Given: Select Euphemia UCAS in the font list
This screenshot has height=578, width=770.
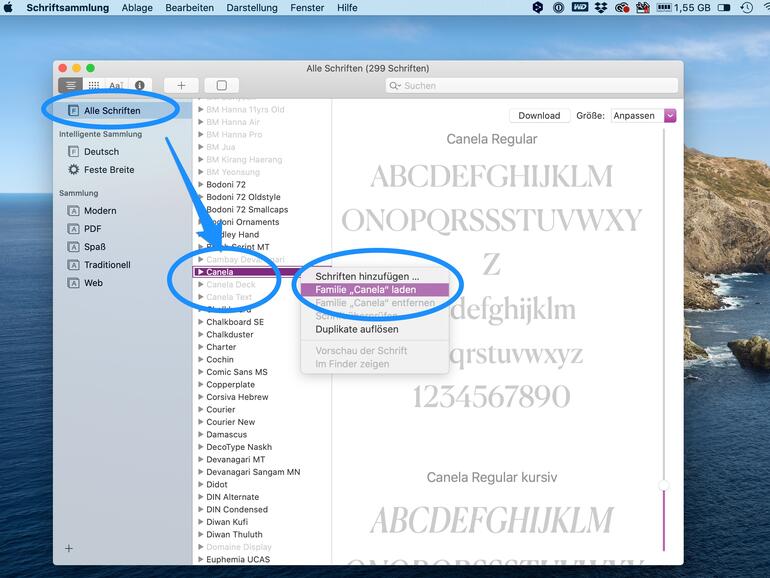Looking at the screenshot, I should point(238,559).
